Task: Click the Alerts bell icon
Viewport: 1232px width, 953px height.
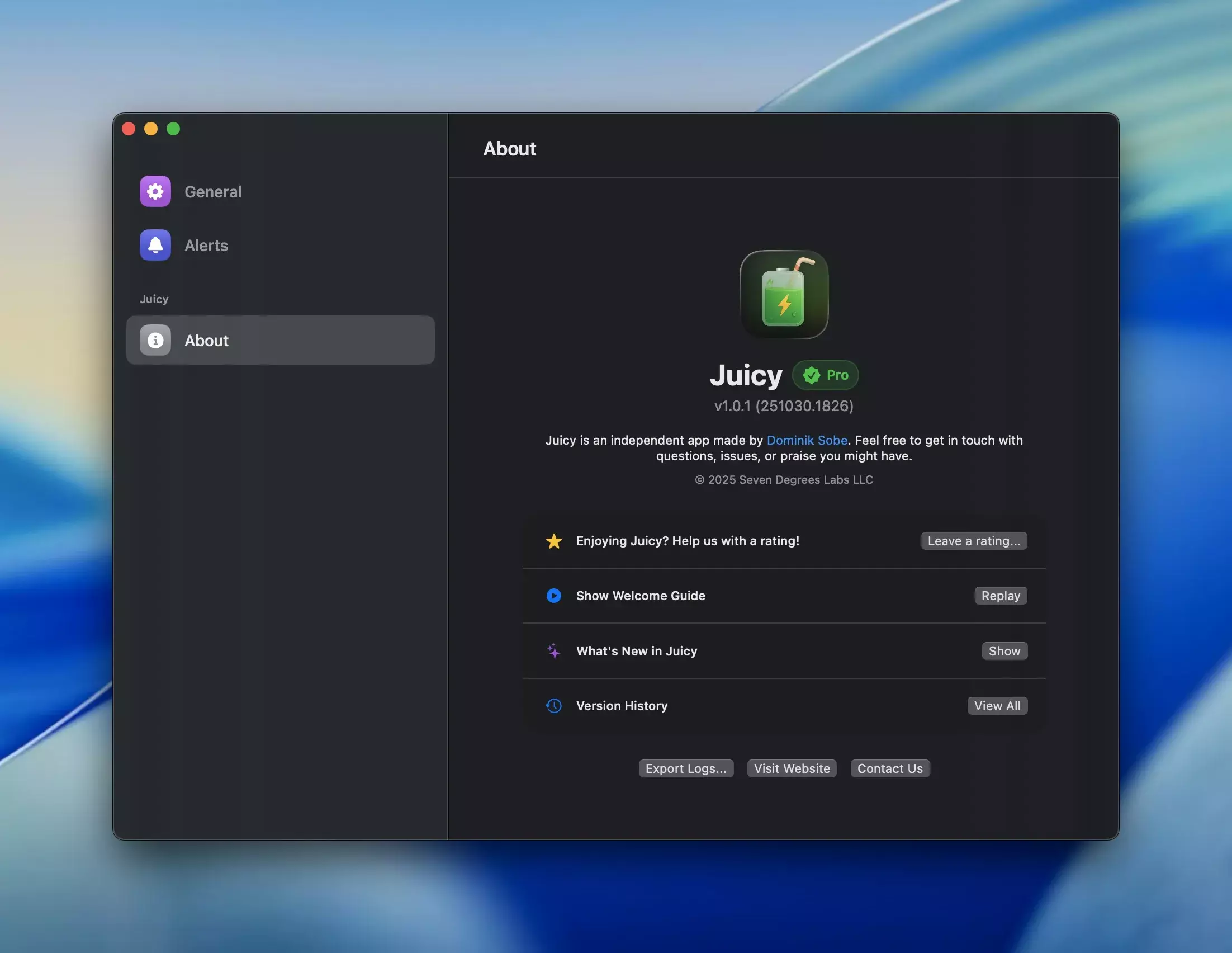Action: tap(155, 245)
